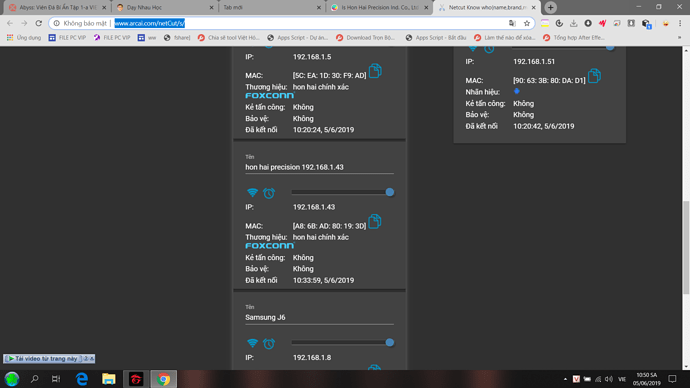Copy MAC address A8:6B:AD:80:19:3D icon
The image size is (690, 388).
point(375,221)
